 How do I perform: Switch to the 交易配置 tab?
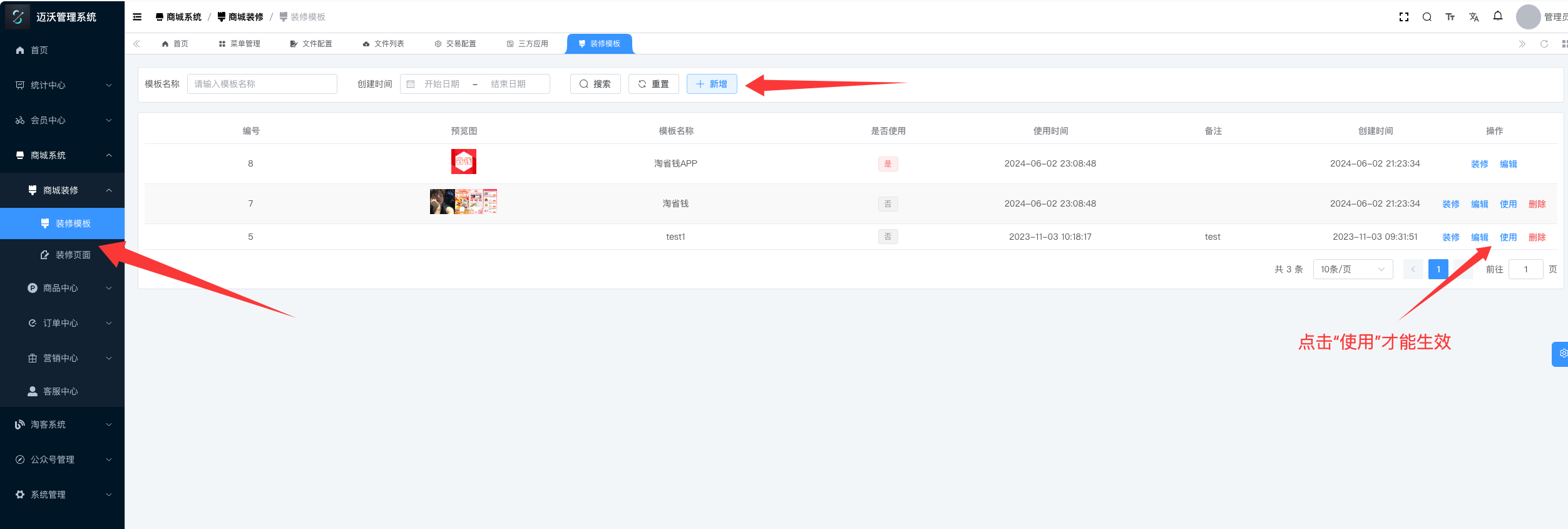point(455,44)
